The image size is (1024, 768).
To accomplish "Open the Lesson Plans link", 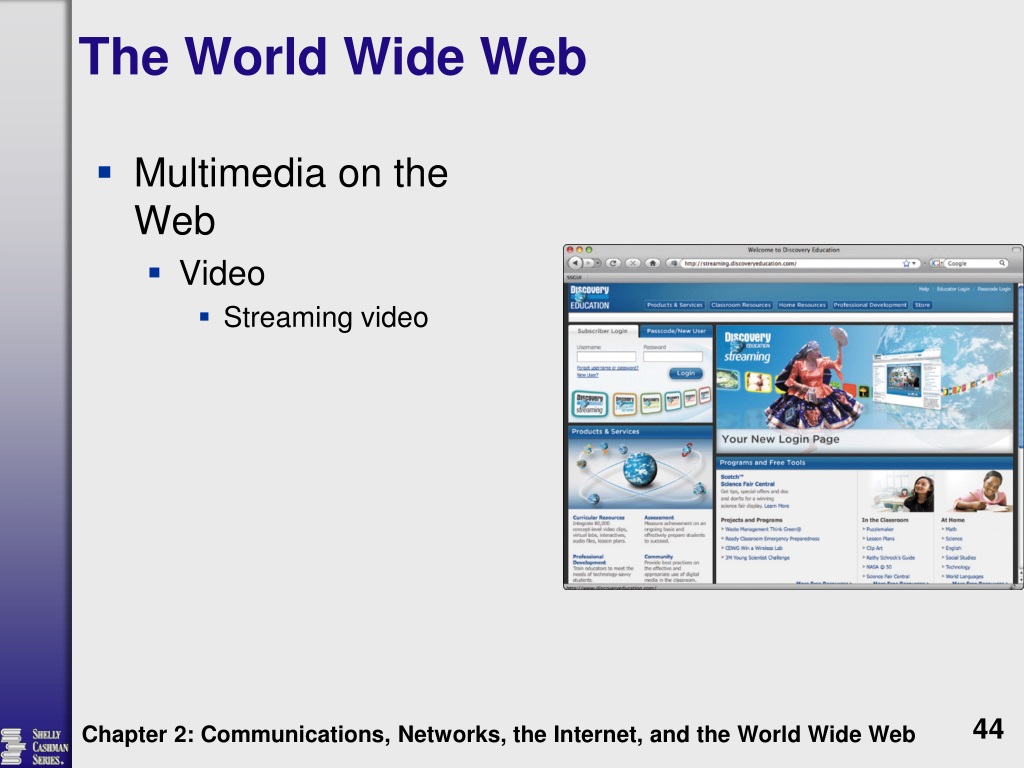I will (880, 539).
